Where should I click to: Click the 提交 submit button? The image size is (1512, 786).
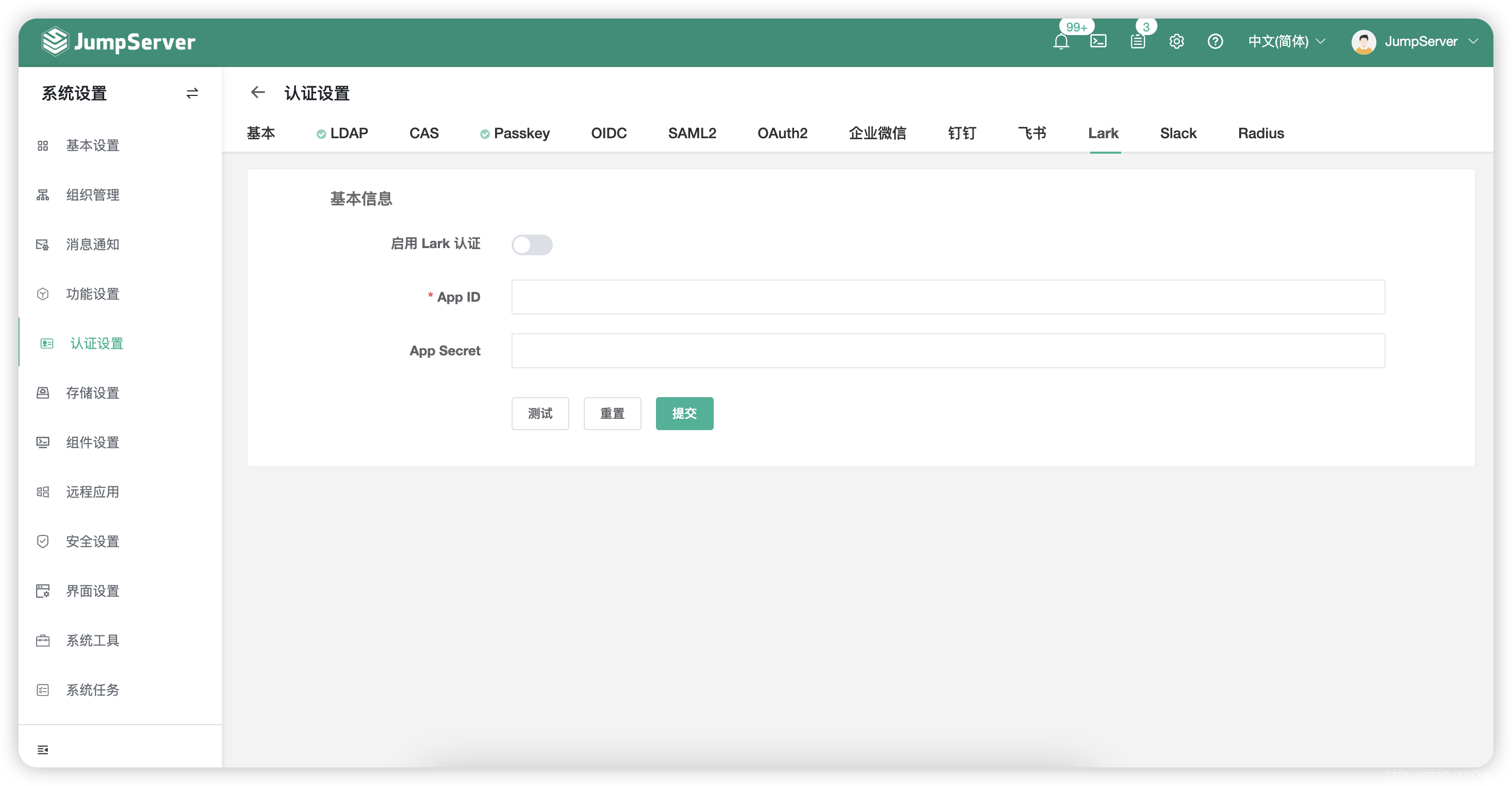[685, 413]
